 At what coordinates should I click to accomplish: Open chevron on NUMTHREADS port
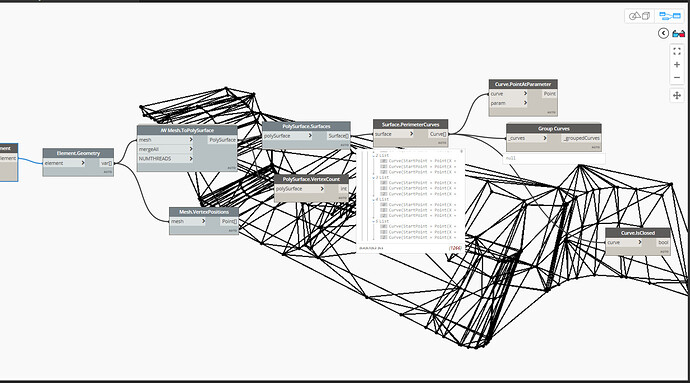(191, 158)
